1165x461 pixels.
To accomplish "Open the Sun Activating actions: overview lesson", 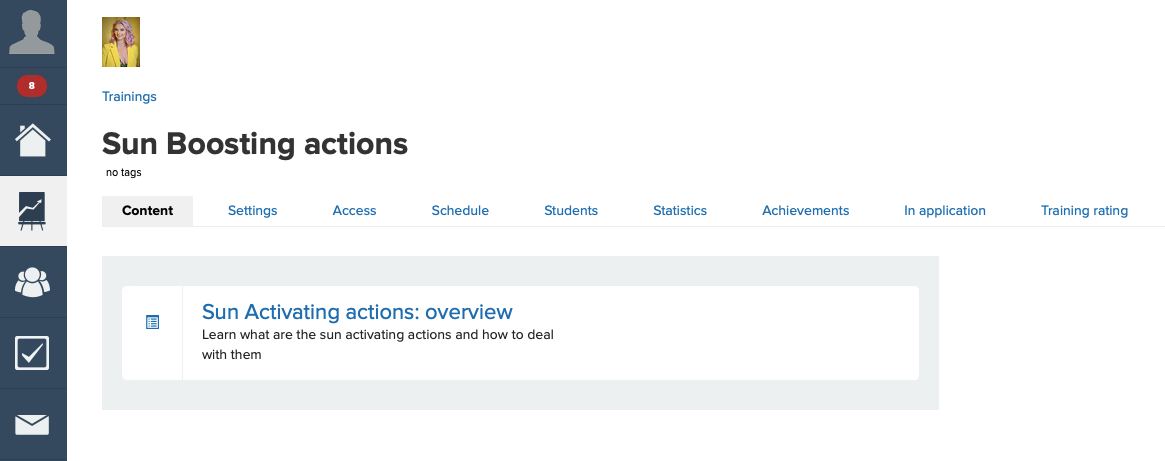I will pos(357,312).
